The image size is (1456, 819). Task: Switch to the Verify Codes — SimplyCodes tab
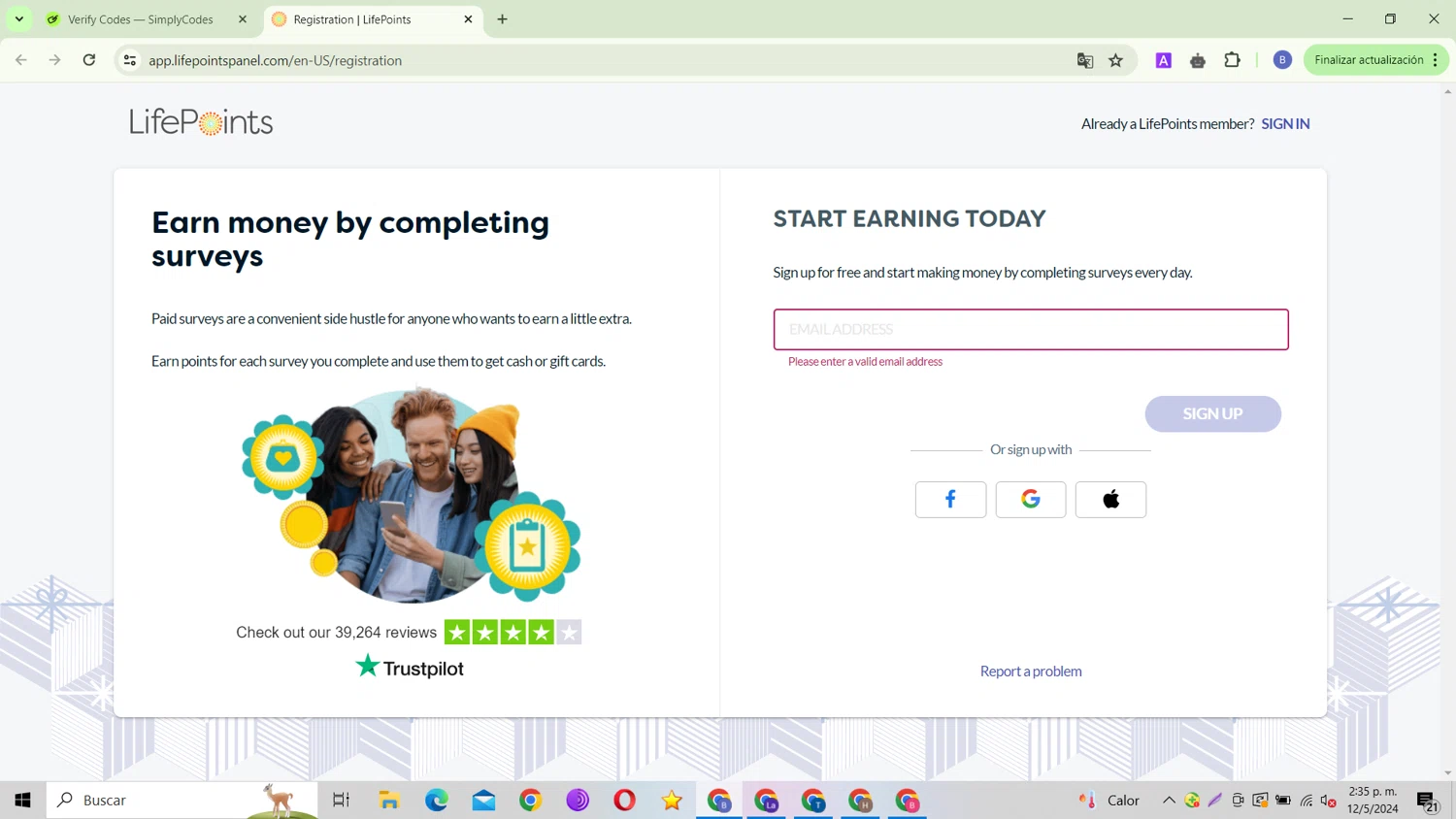pos(148,19)
